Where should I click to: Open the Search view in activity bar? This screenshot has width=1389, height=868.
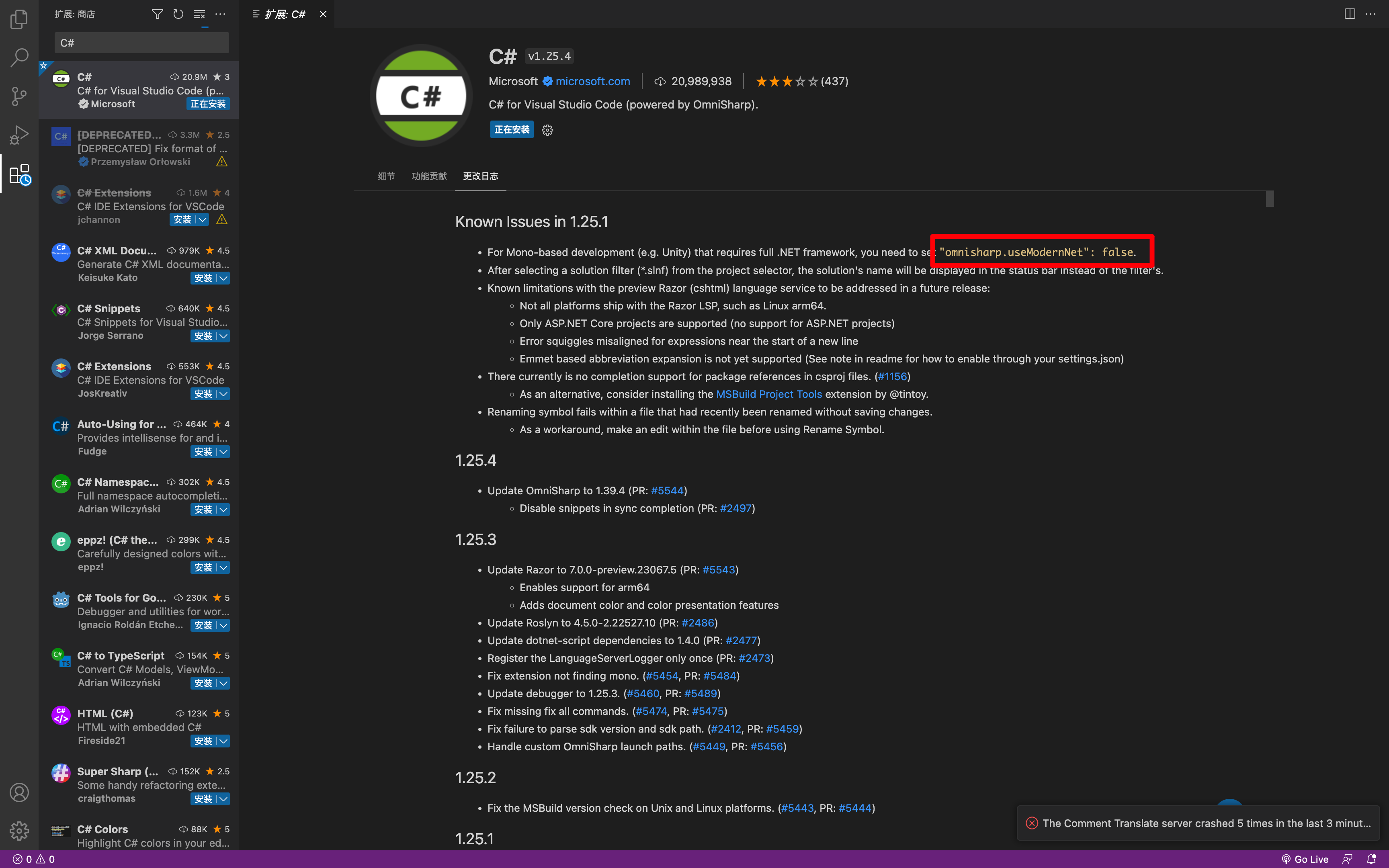(x=19, y=57)
